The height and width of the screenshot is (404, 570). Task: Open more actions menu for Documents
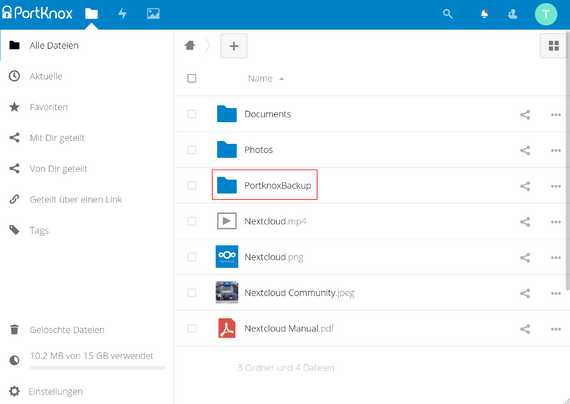(555, 115)
